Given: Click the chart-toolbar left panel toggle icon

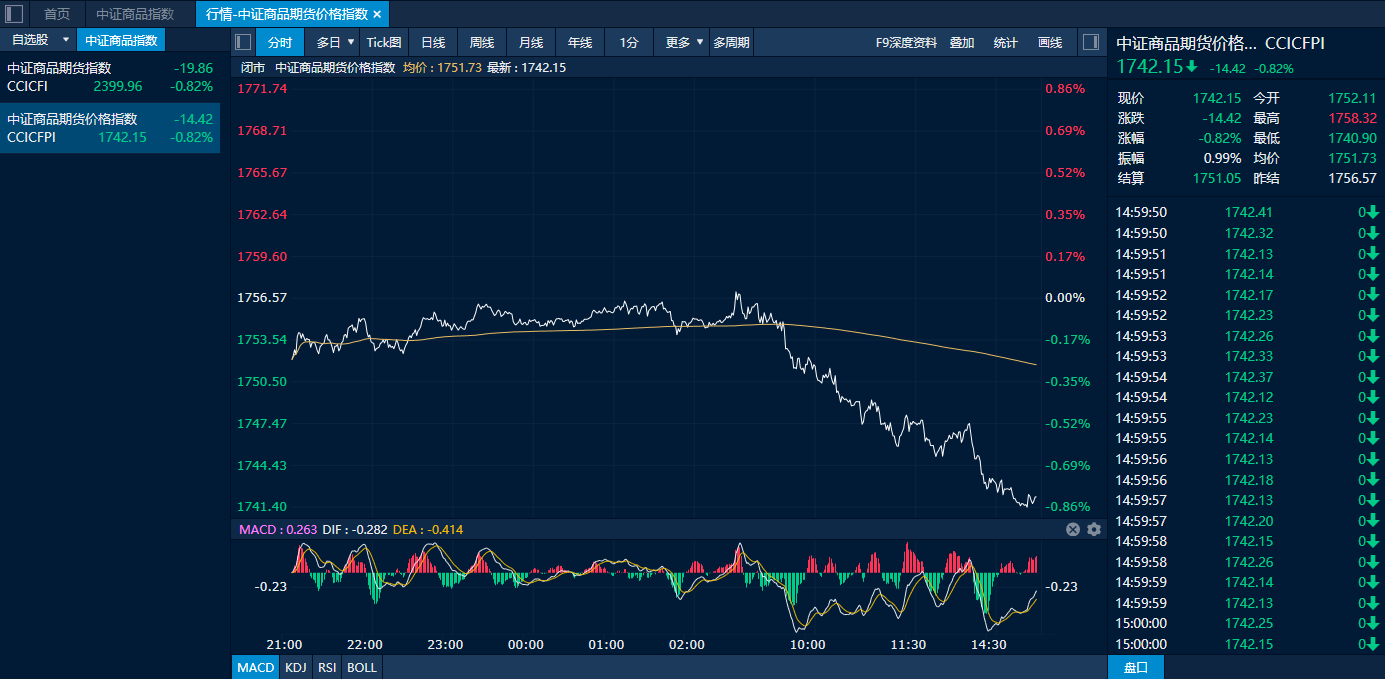Looking at the screenshot, I should pyautogui.click(x=242, y=42).
